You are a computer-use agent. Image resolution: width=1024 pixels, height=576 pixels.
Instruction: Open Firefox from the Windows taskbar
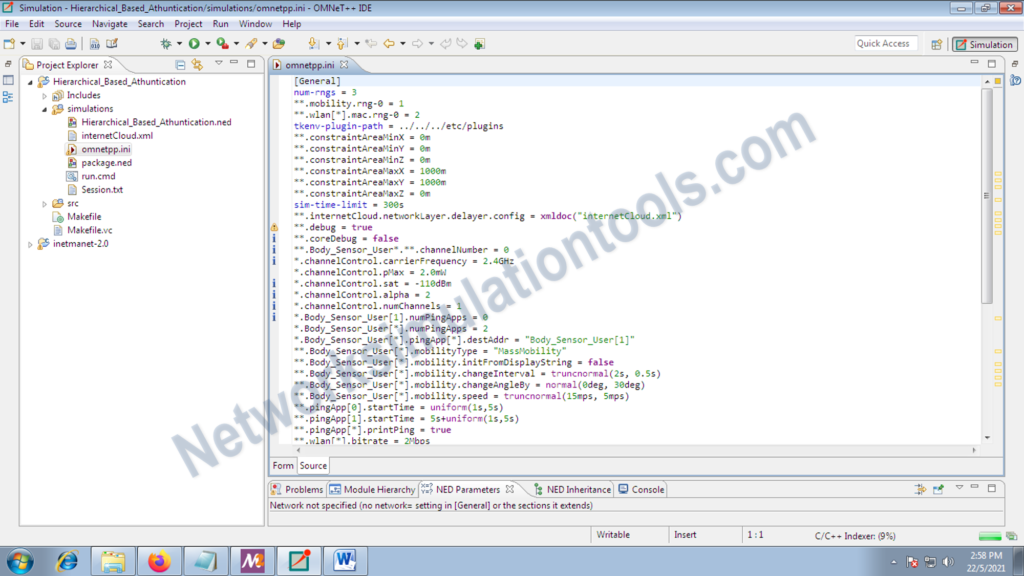tap(159, 560)
